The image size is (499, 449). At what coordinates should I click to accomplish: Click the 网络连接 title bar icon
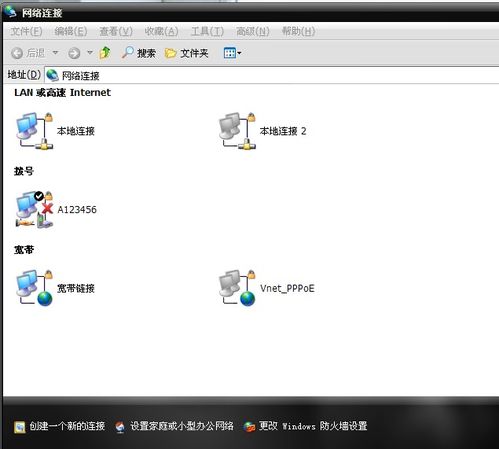tap(10, 12)
